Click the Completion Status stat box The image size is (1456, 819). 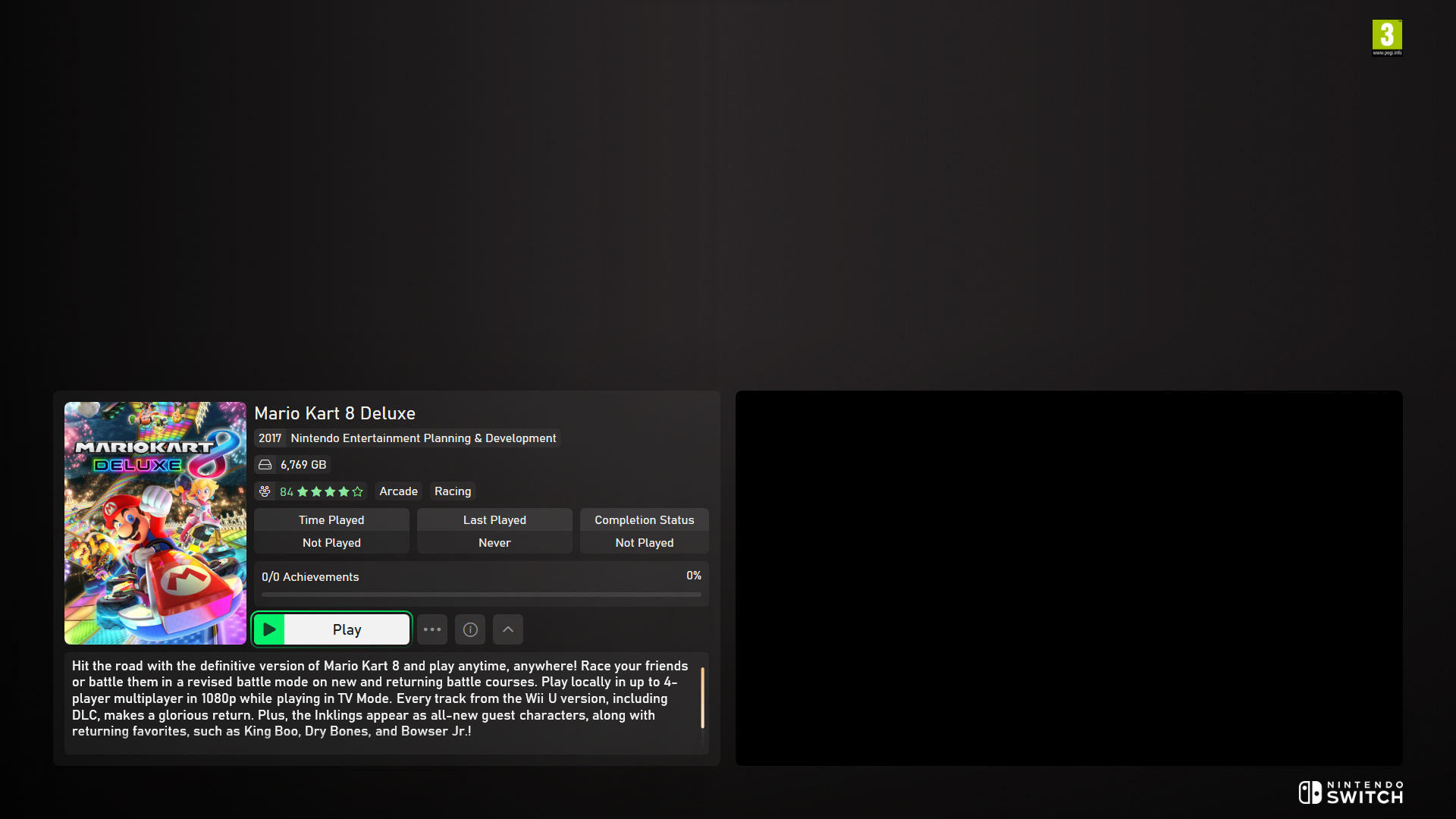645,531
